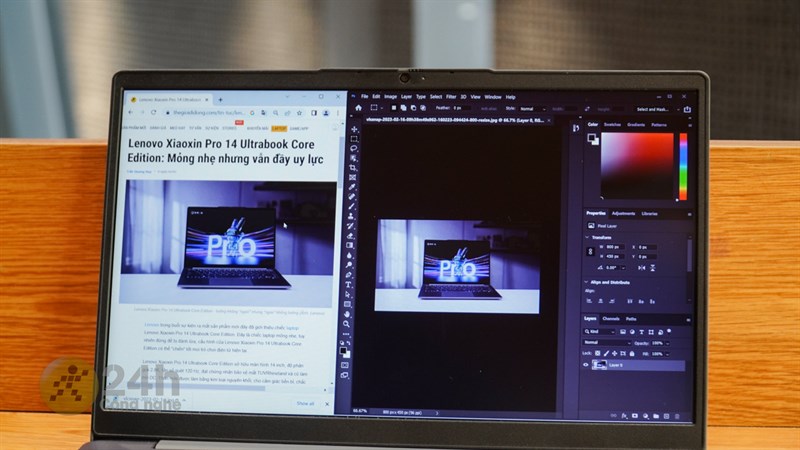Click the collapsed History panel icon
The height and width of the screenshot is (450, 800).
[576, 128]
